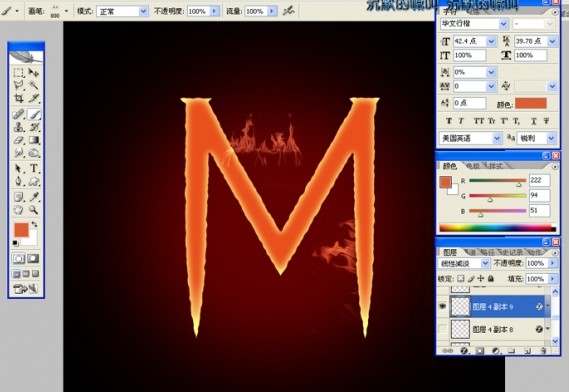This screenshot has height=392, width=569.
Task: Select the Rectangular Marquee tool
Action: (x=19, y=73)
